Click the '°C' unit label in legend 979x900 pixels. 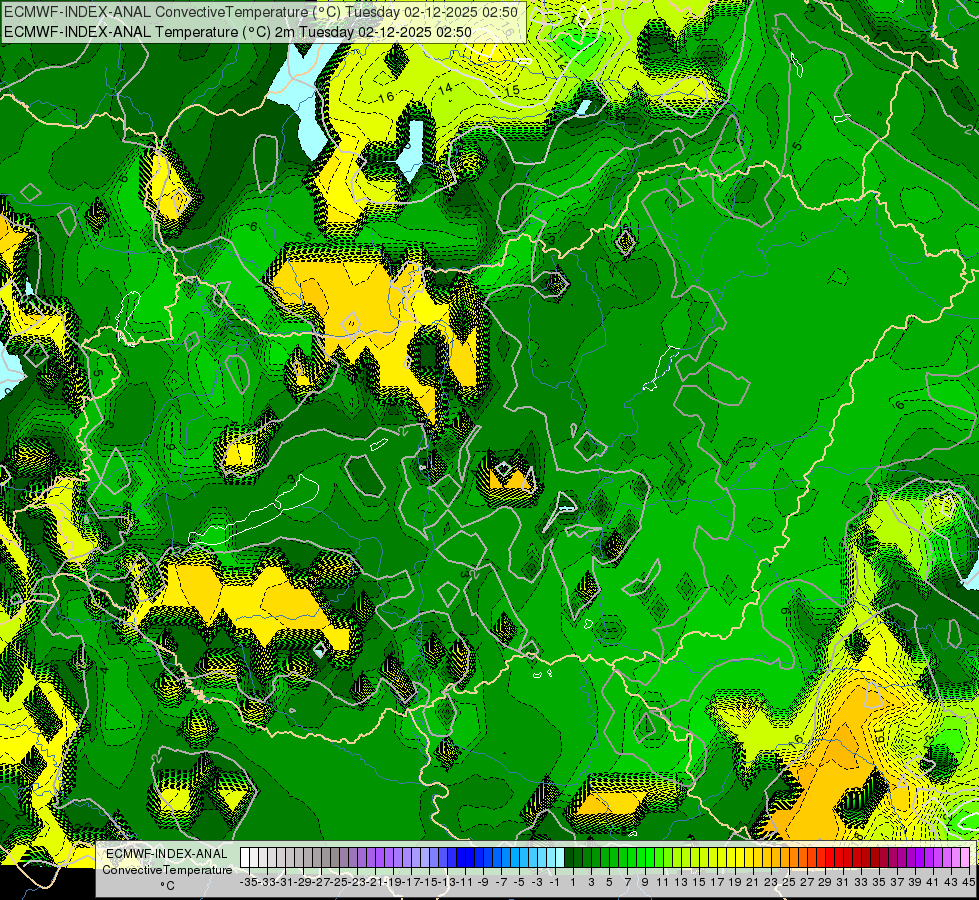(167, 885)
